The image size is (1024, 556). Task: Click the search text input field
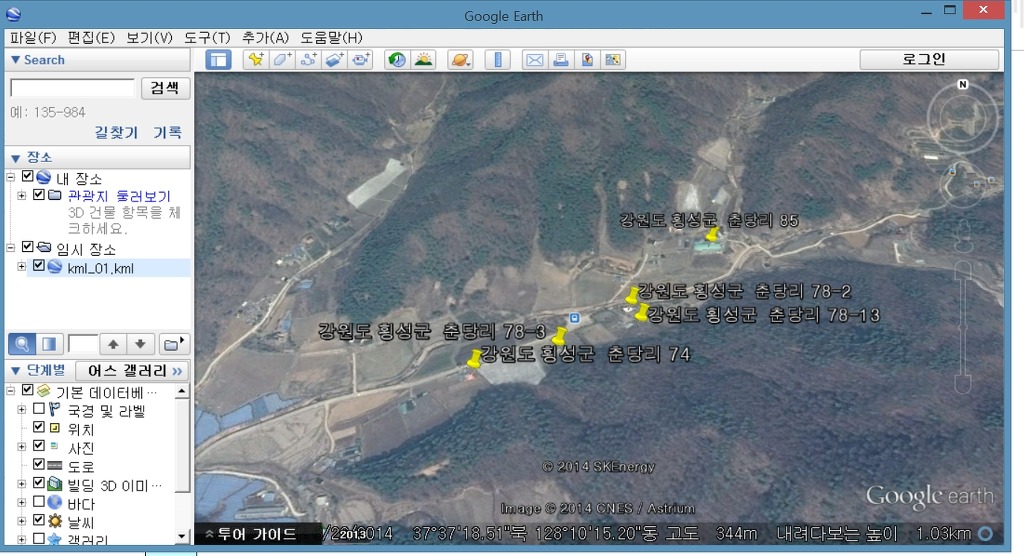click(72, 88)
